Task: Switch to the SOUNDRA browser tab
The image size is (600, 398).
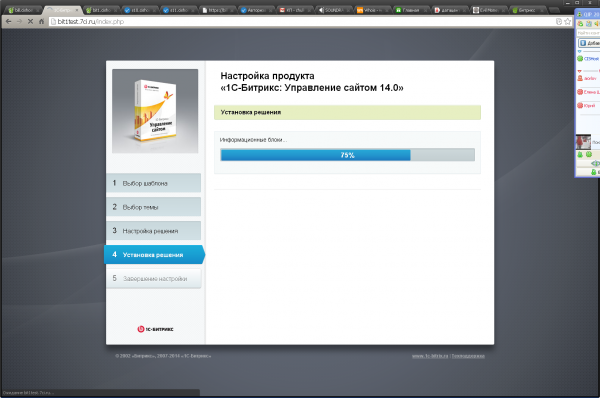Action: 334,10
